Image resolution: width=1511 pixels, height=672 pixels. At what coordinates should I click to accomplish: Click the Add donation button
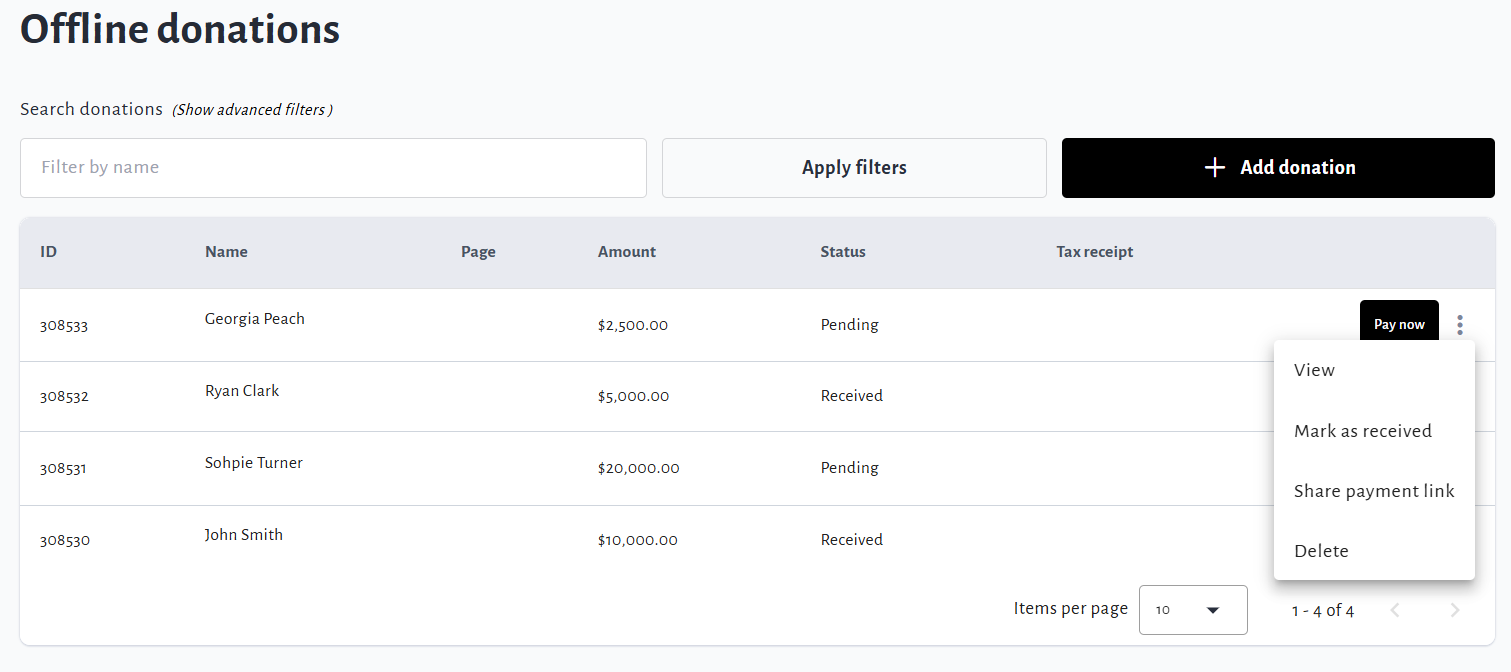(x=1278, y=168)
